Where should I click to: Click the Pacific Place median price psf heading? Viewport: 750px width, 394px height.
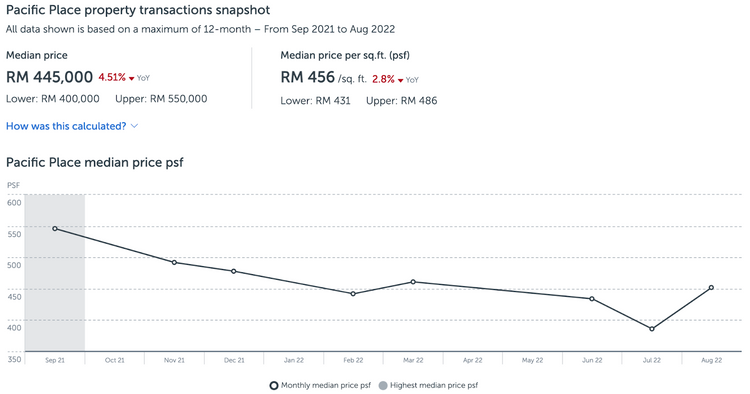[x=95, y=163]
